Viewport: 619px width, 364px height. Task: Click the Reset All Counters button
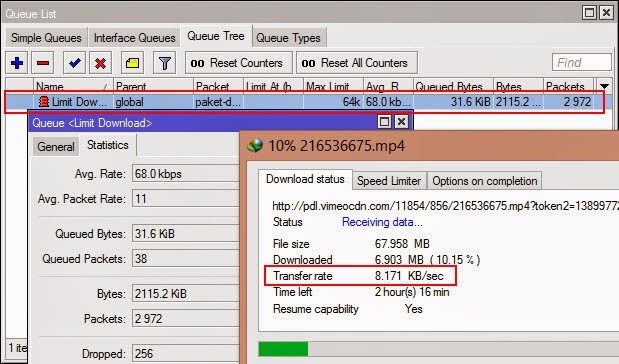click(357, 63)
